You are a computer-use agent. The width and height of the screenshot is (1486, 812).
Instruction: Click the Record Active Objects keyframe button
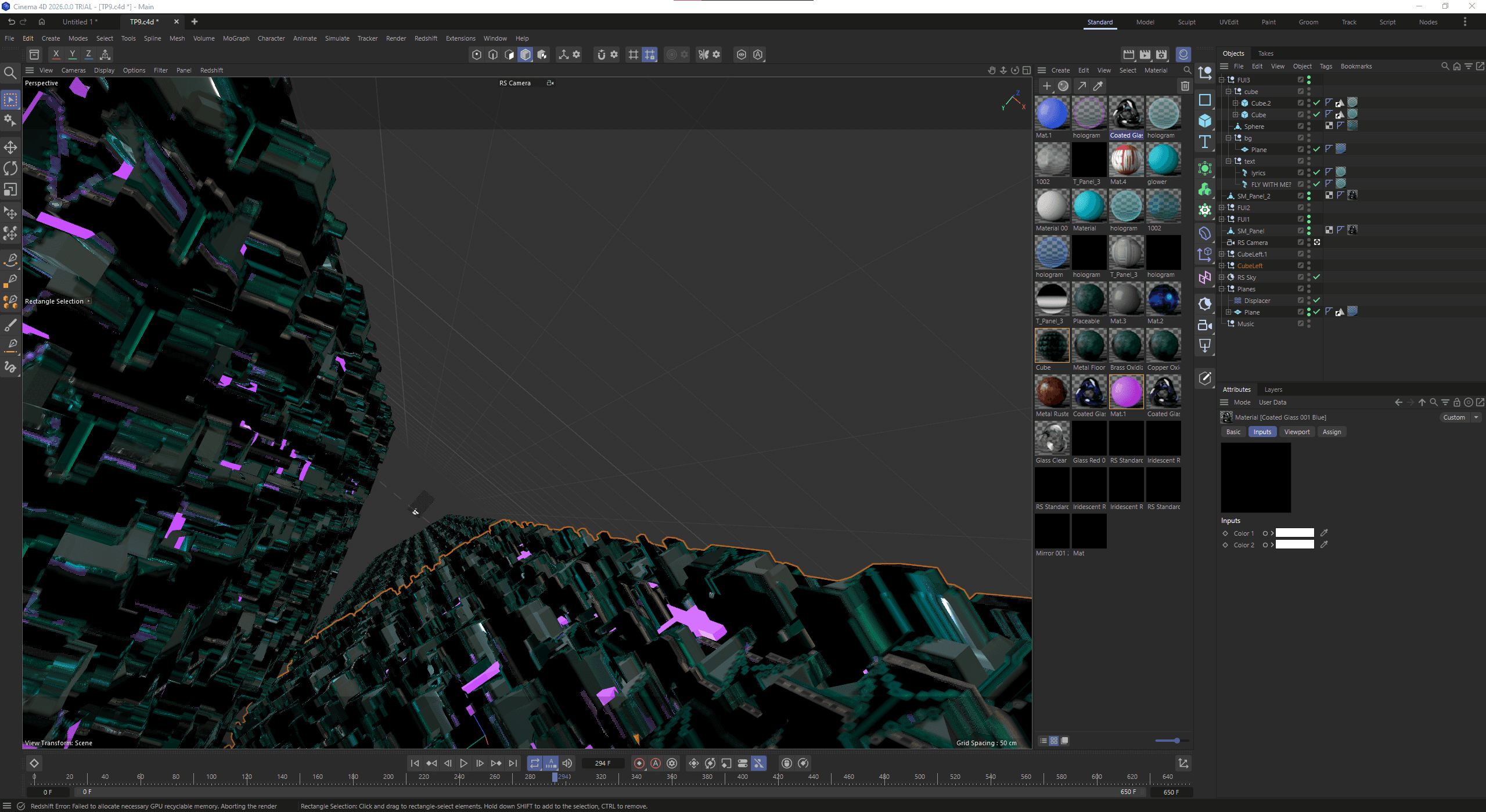pos(639,763)
